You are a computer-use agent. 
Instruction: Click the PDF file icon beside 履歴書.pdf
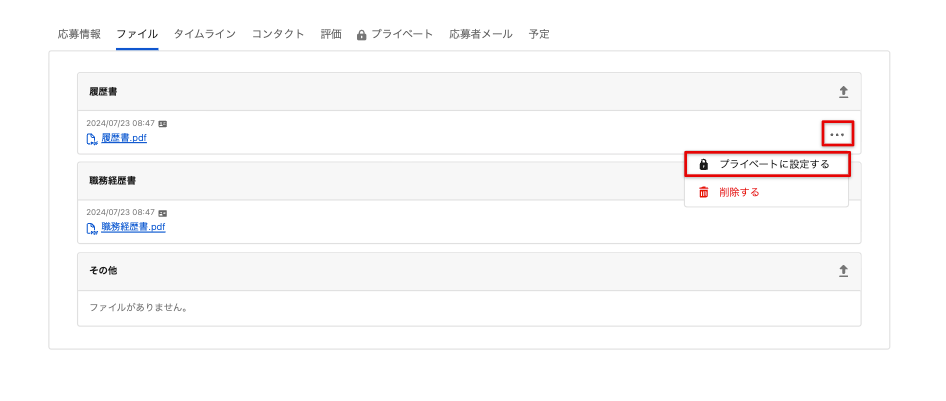click(92, 139)
